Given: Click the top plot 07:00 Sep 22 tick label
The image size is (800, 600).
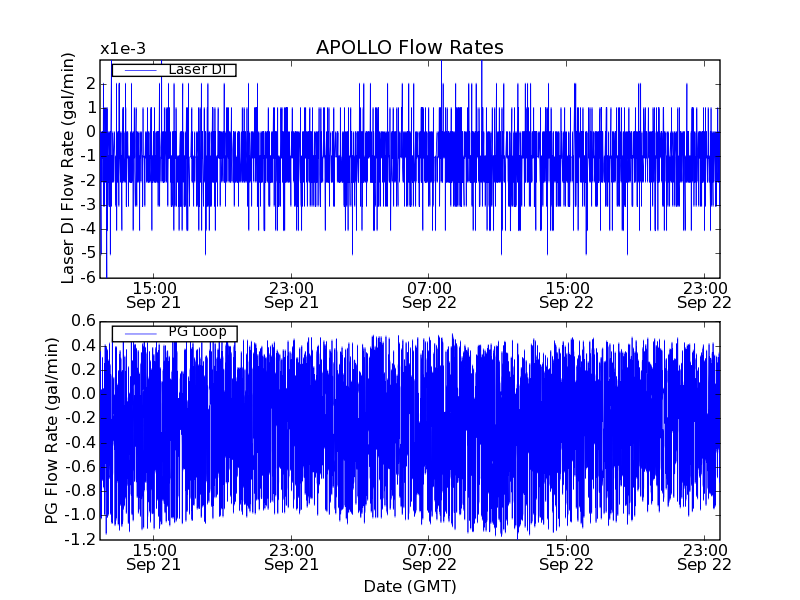Looking at the screenshot, I should (x=429, y=295).
